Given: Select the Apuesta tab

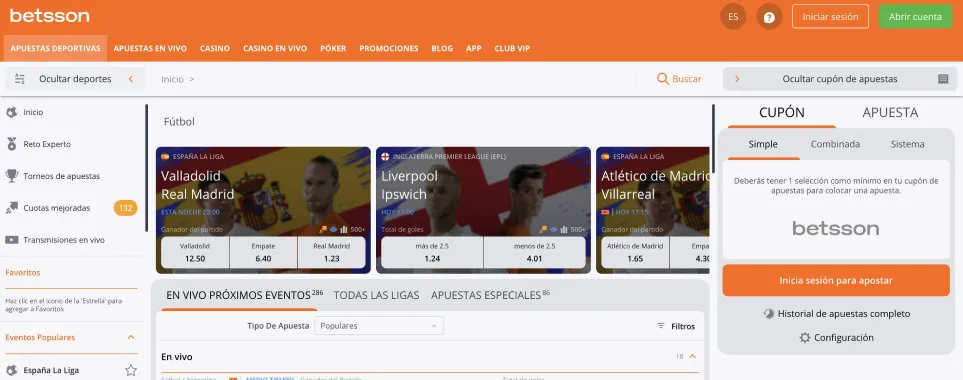Looking at the screenshot, I should point(890,113).
